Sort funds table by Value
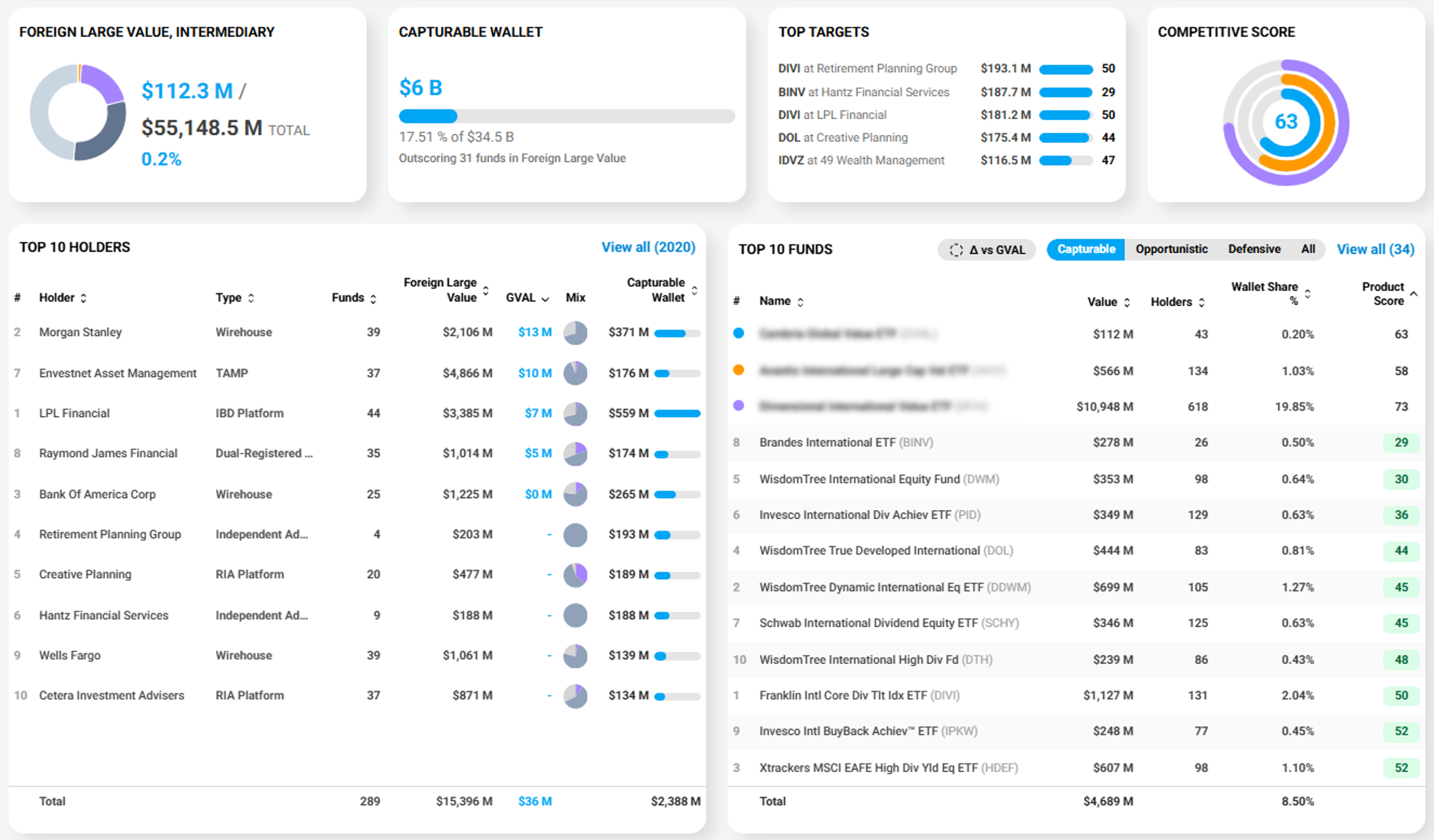The image size is (1434, 840). (1127, 302)
